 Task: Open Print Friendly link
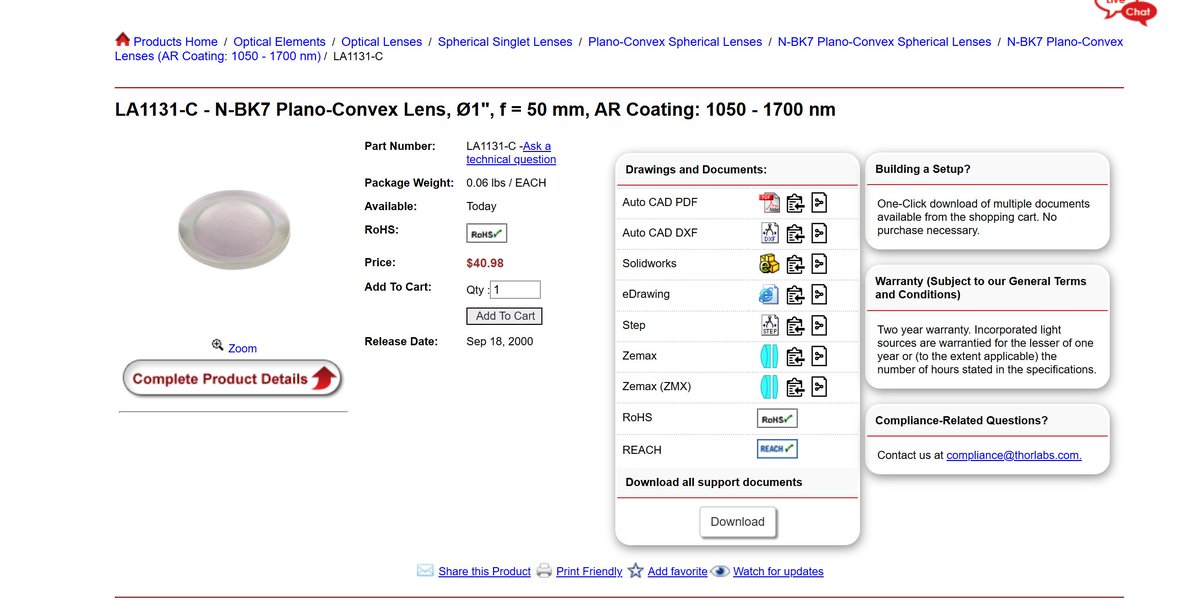coord(589,572)
